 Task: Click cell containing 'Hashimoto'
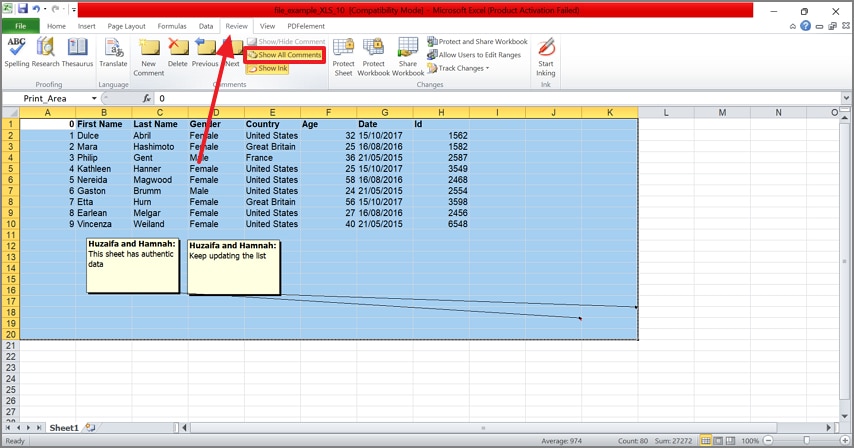tap(160, 147)
